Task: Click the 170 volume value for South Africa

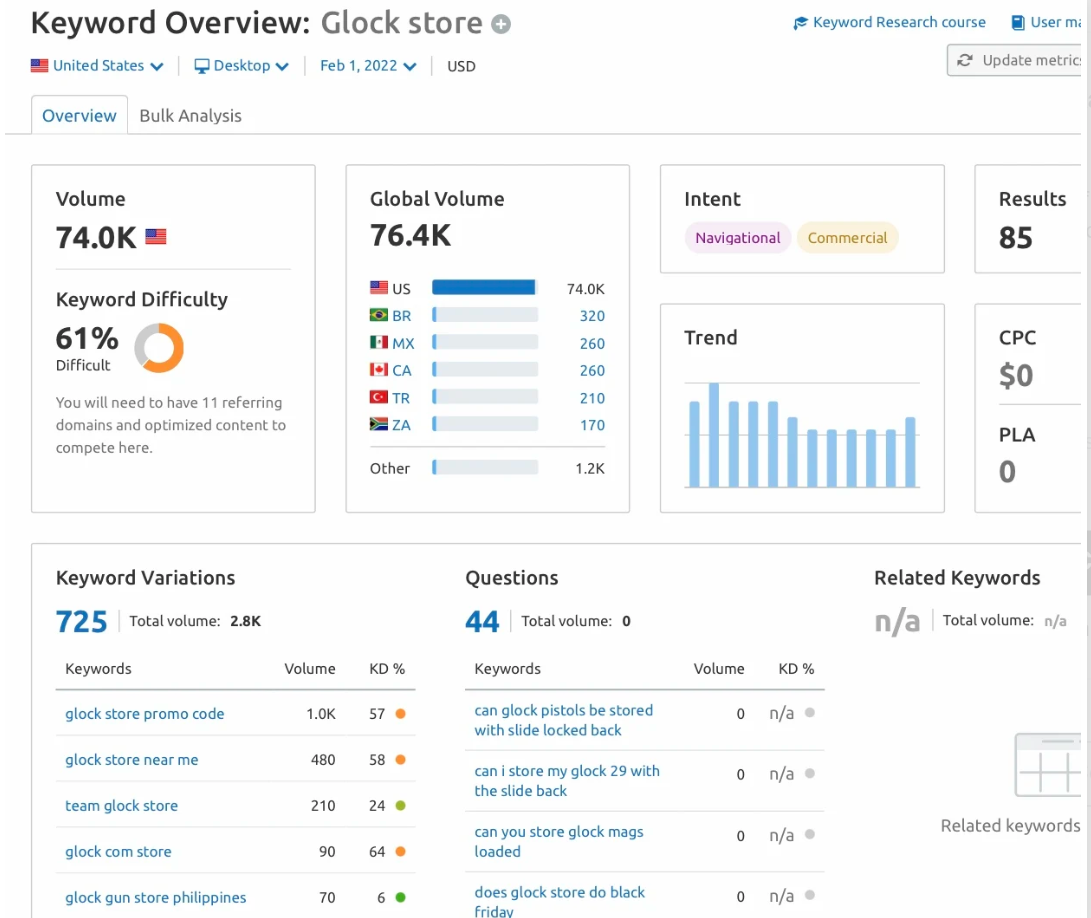Action: [x=592, y=425]
